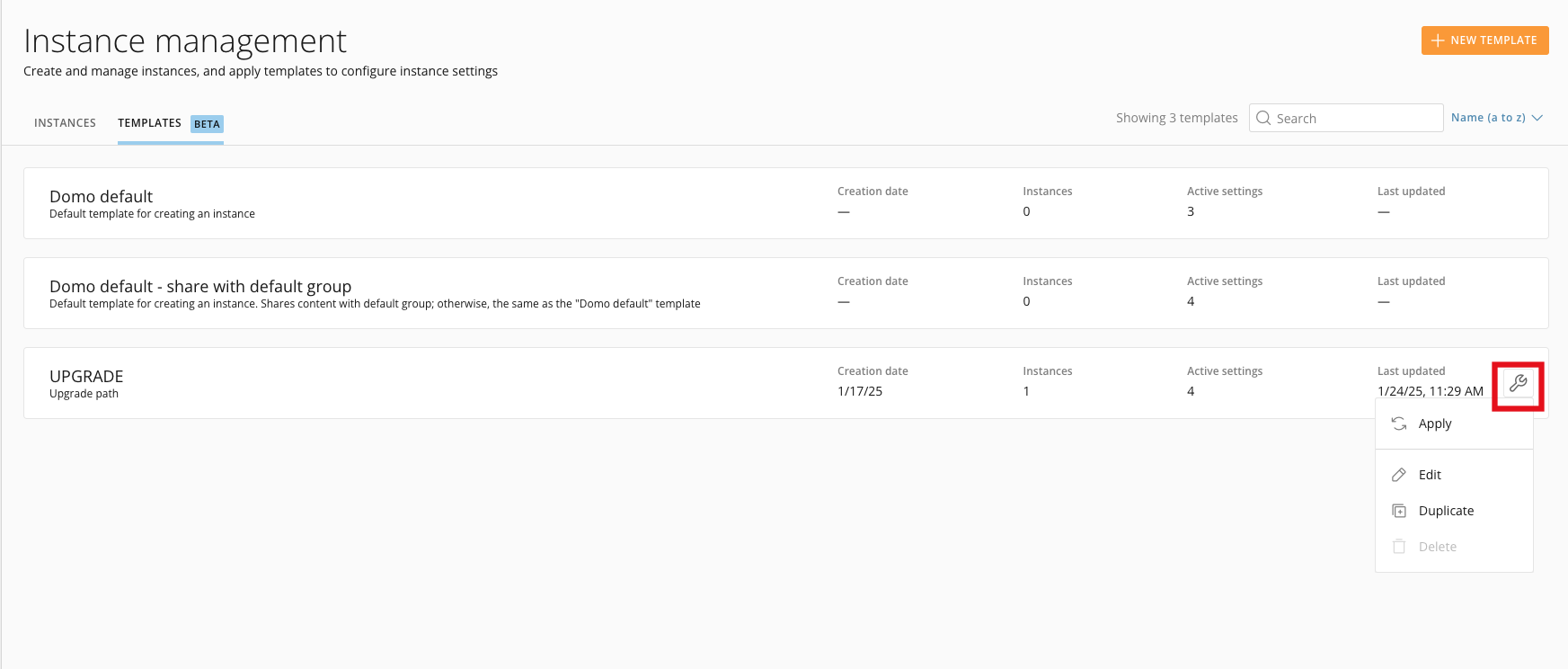Click the plus icon on New Template button
This screenshot has height=669, width=1568.
1438,40
